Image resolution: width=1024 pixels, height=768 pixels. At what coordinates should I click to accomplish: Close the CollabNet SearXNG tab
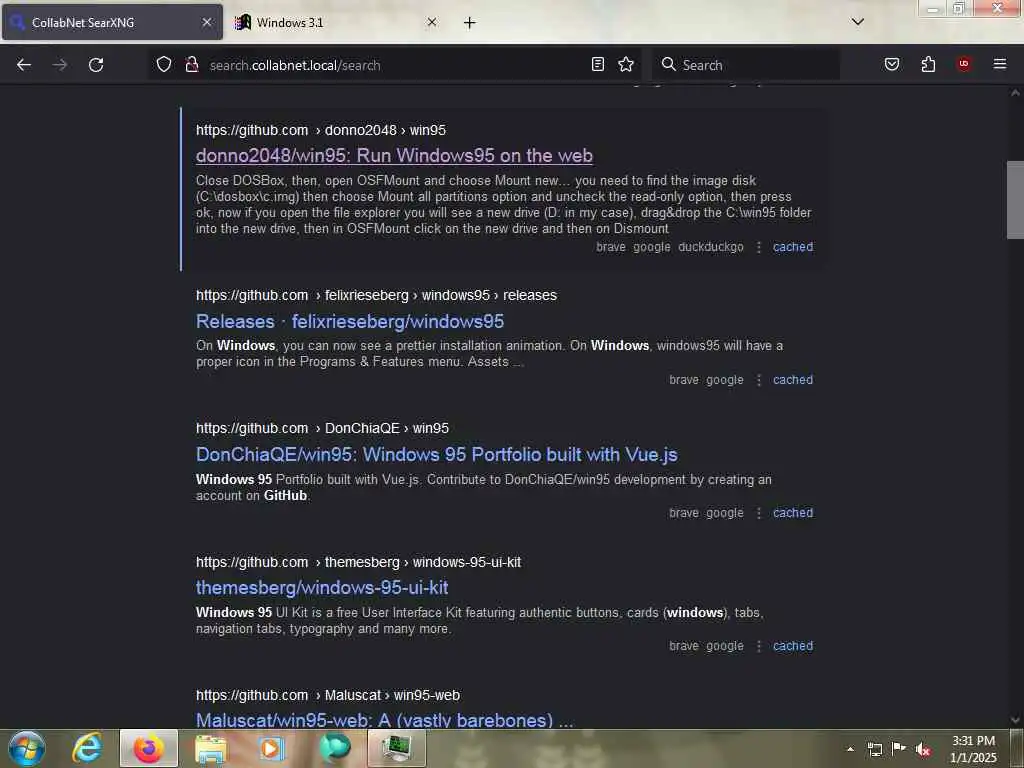click(207, 22)
